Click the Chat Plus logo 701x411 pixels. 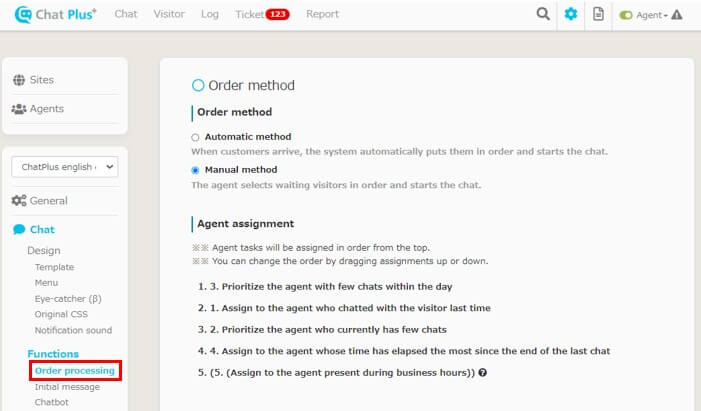(55, 14)
